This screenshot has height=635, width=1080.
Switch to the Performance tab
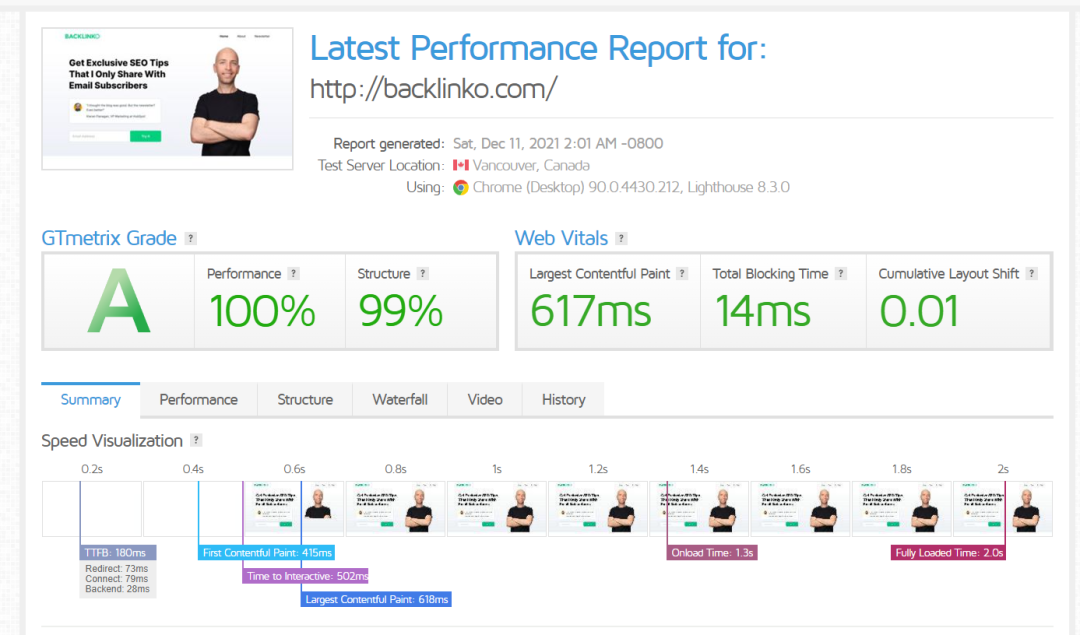click(198, 400)
